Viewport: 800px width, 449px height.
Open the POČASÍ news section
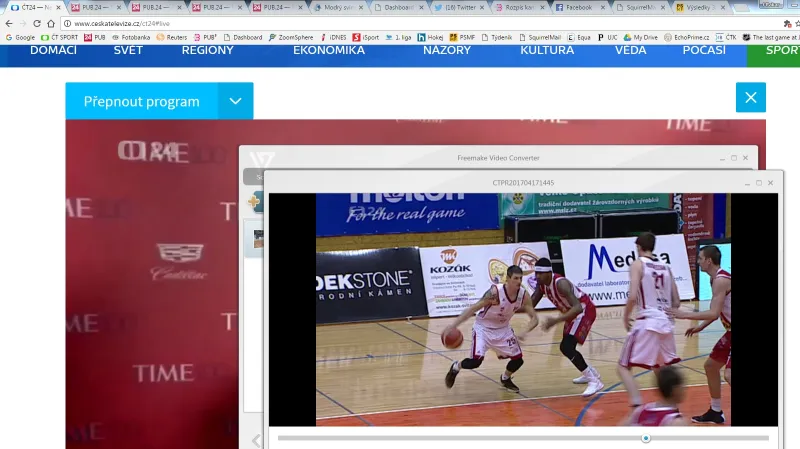[x=704, y=50]
